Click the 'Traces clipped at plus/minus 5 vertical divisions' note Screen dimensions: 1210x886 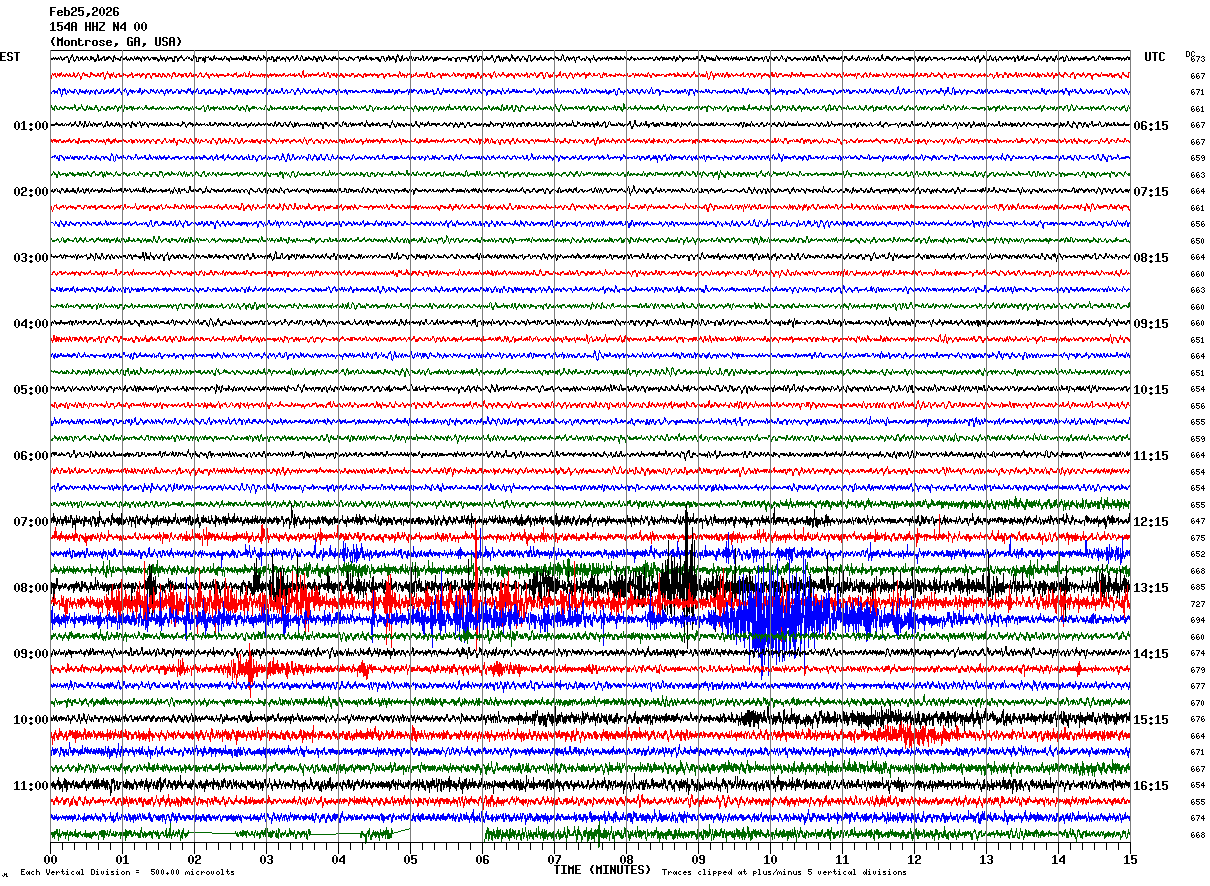click(x=784, y=872)
